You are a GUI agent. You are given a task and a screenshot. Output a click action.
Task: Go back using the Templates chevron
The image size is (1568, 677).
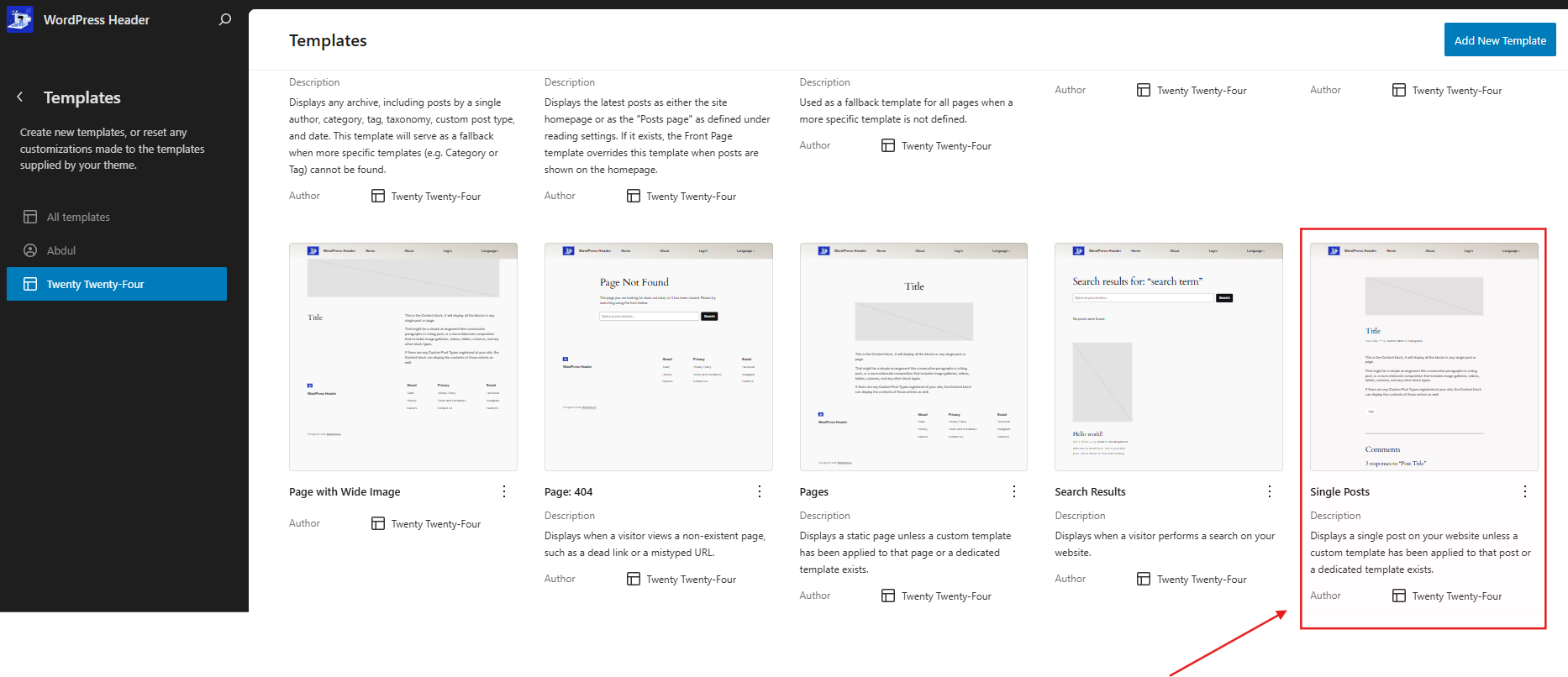coord(20,97)
